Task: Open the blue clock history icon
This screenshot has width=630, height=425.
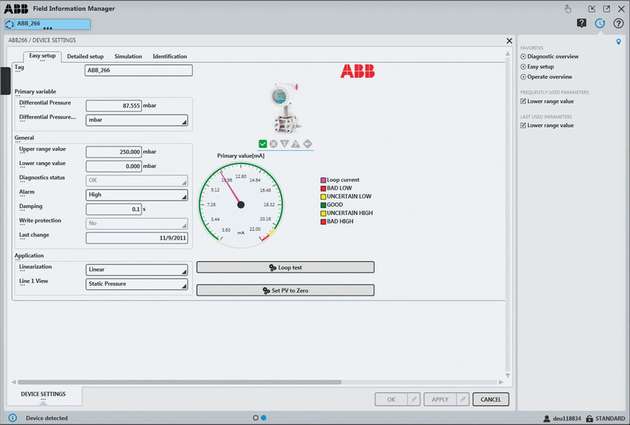Action: 600,23
